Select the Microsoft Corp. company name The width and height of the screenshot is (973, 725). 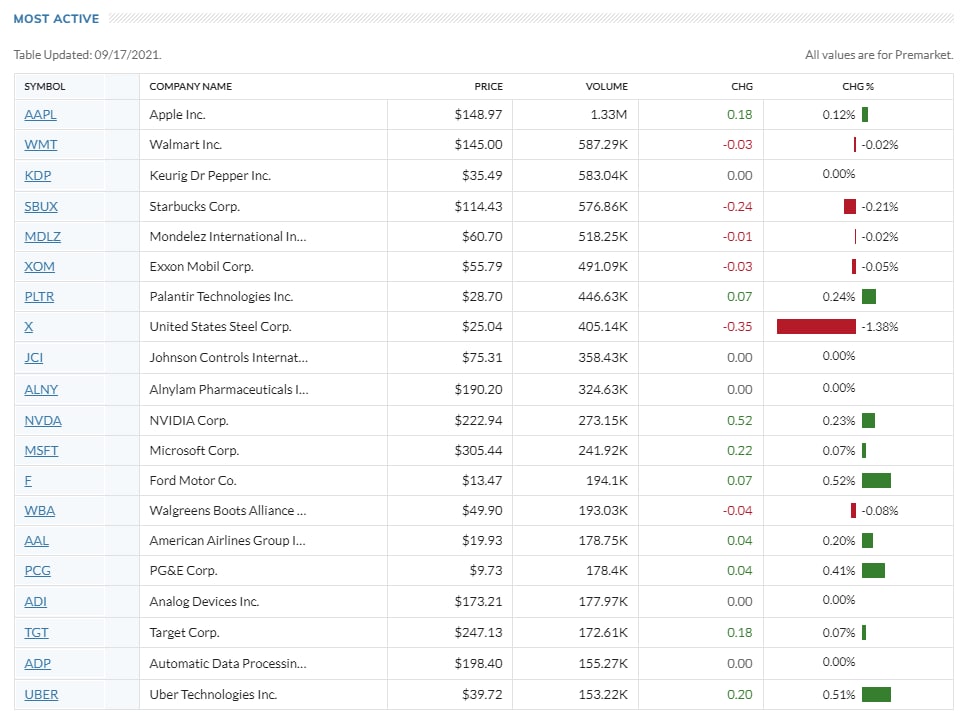pyautogui.click(x=194, y=451)
